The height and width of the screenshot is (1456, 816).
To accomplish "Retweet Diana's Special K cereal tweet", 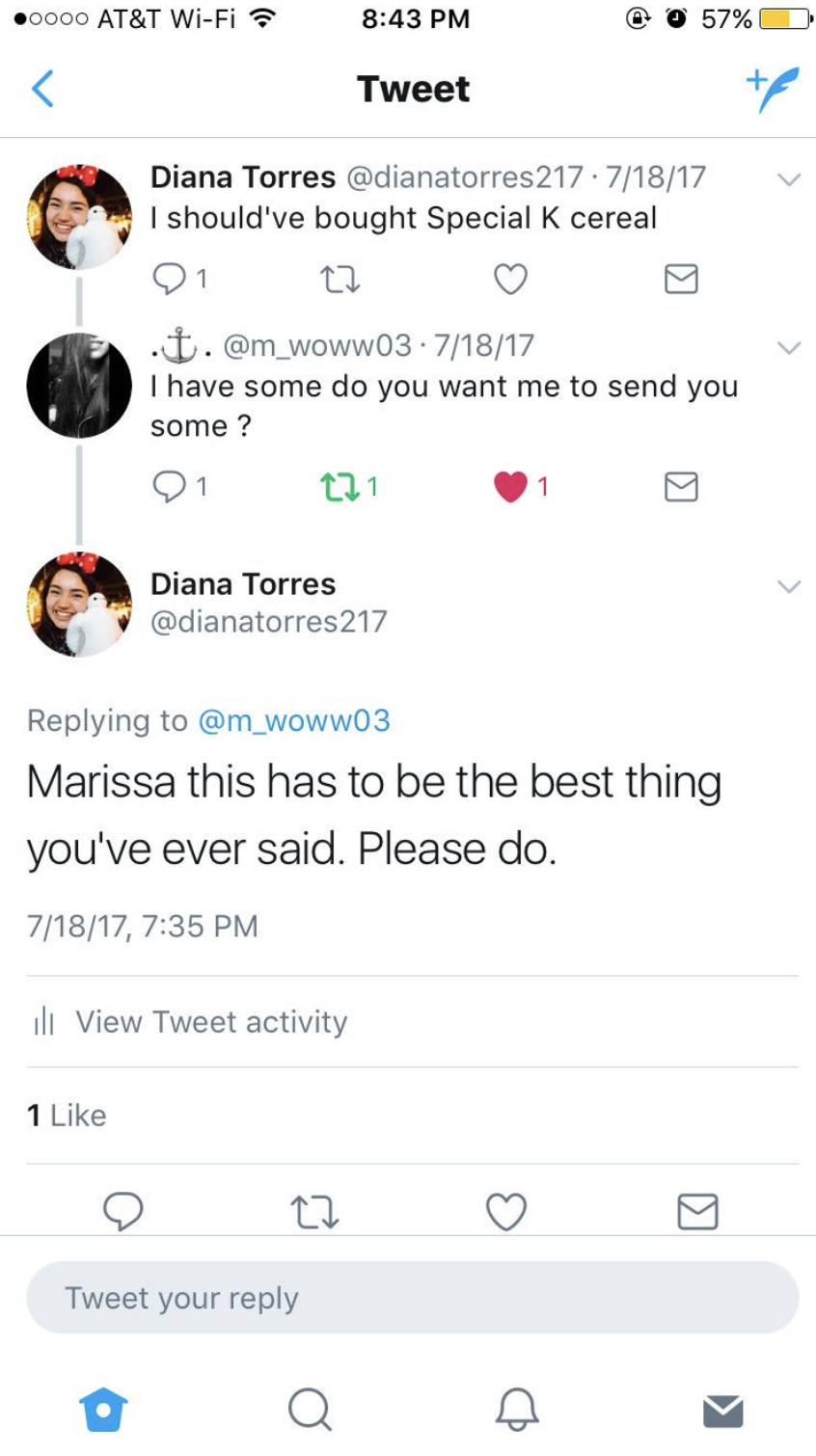I will tap(339, 280).
